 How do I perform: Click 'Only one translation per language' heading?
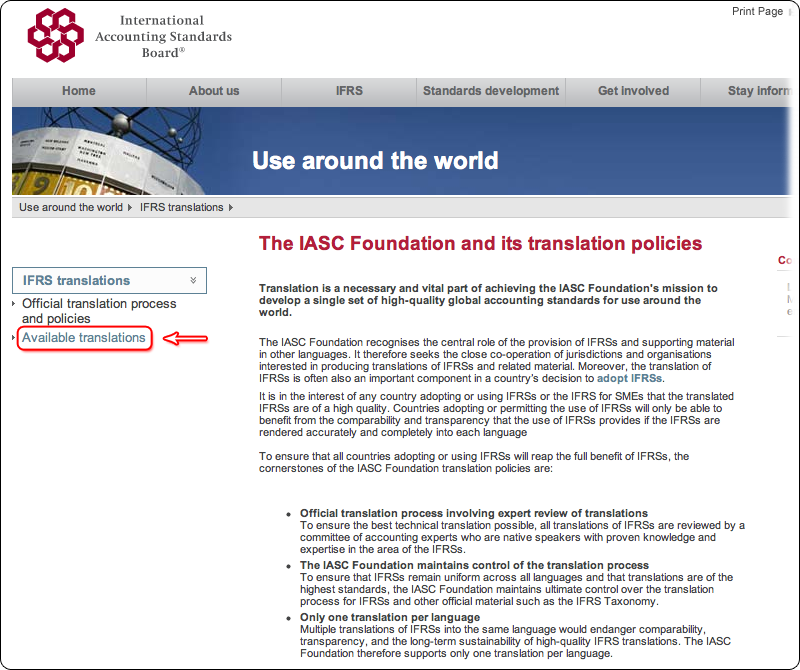coord(390,617)
